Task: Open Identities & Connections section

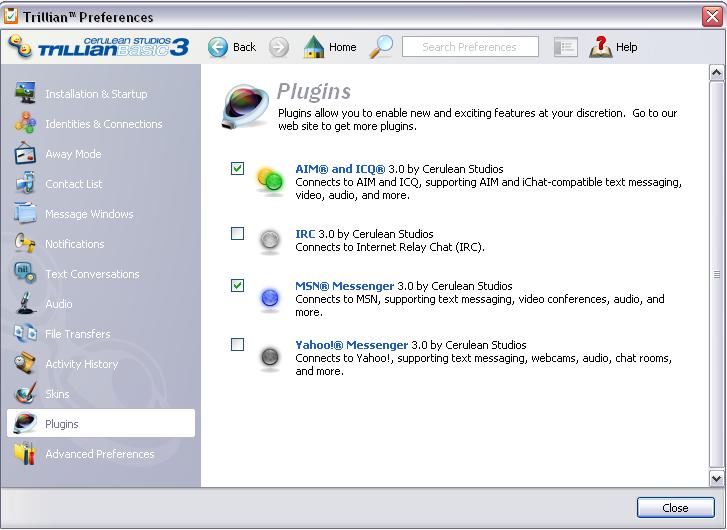Action: tap(104, 124)
